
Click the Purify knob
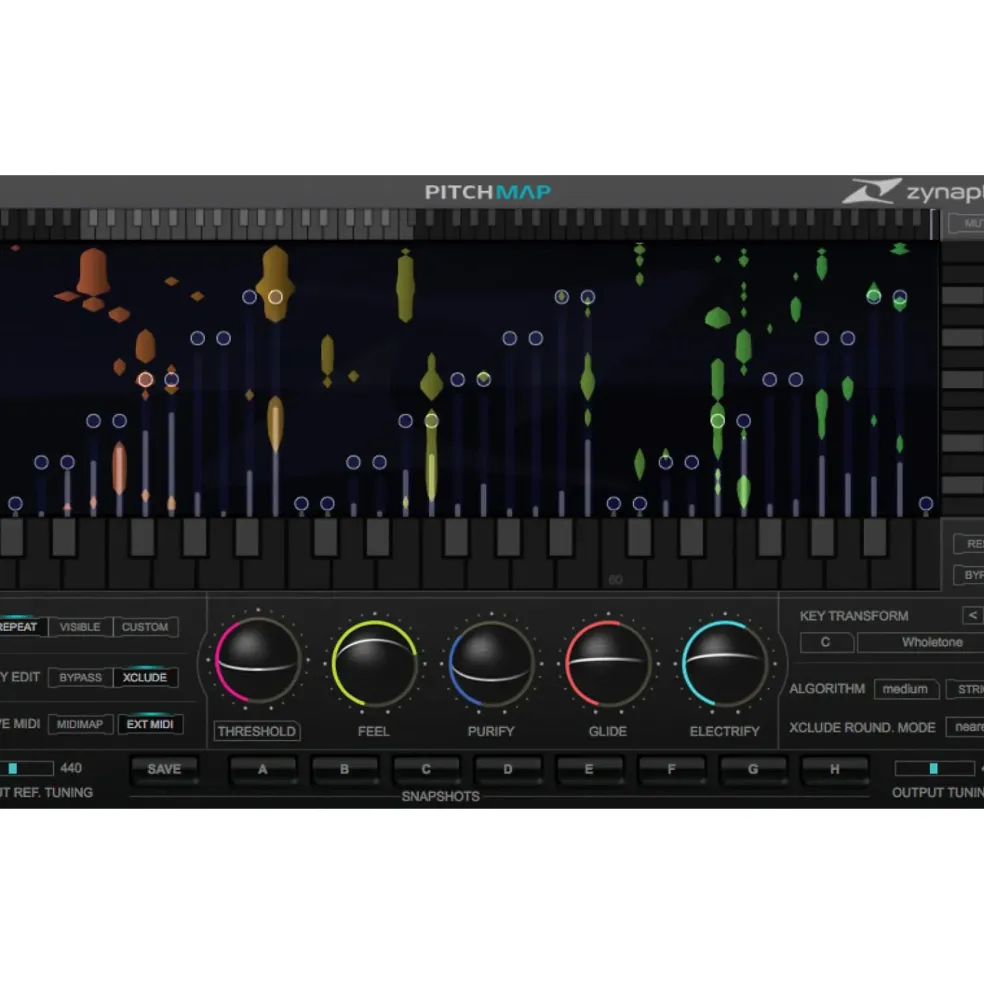[491, 665]
